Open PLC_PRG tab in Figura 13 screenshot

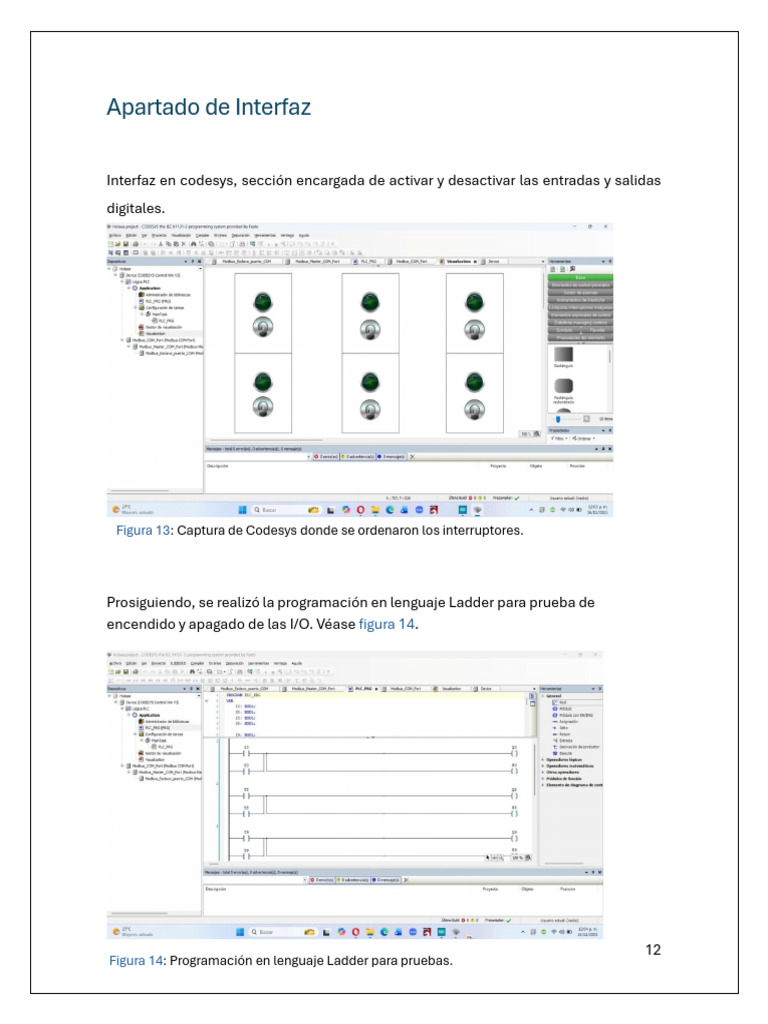[x=366, y=261]
